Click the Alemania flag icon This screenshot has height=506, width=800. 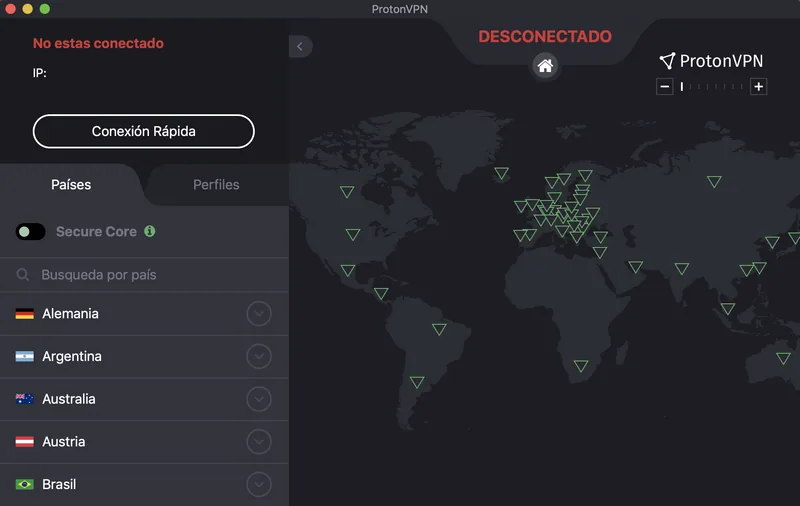24,314
